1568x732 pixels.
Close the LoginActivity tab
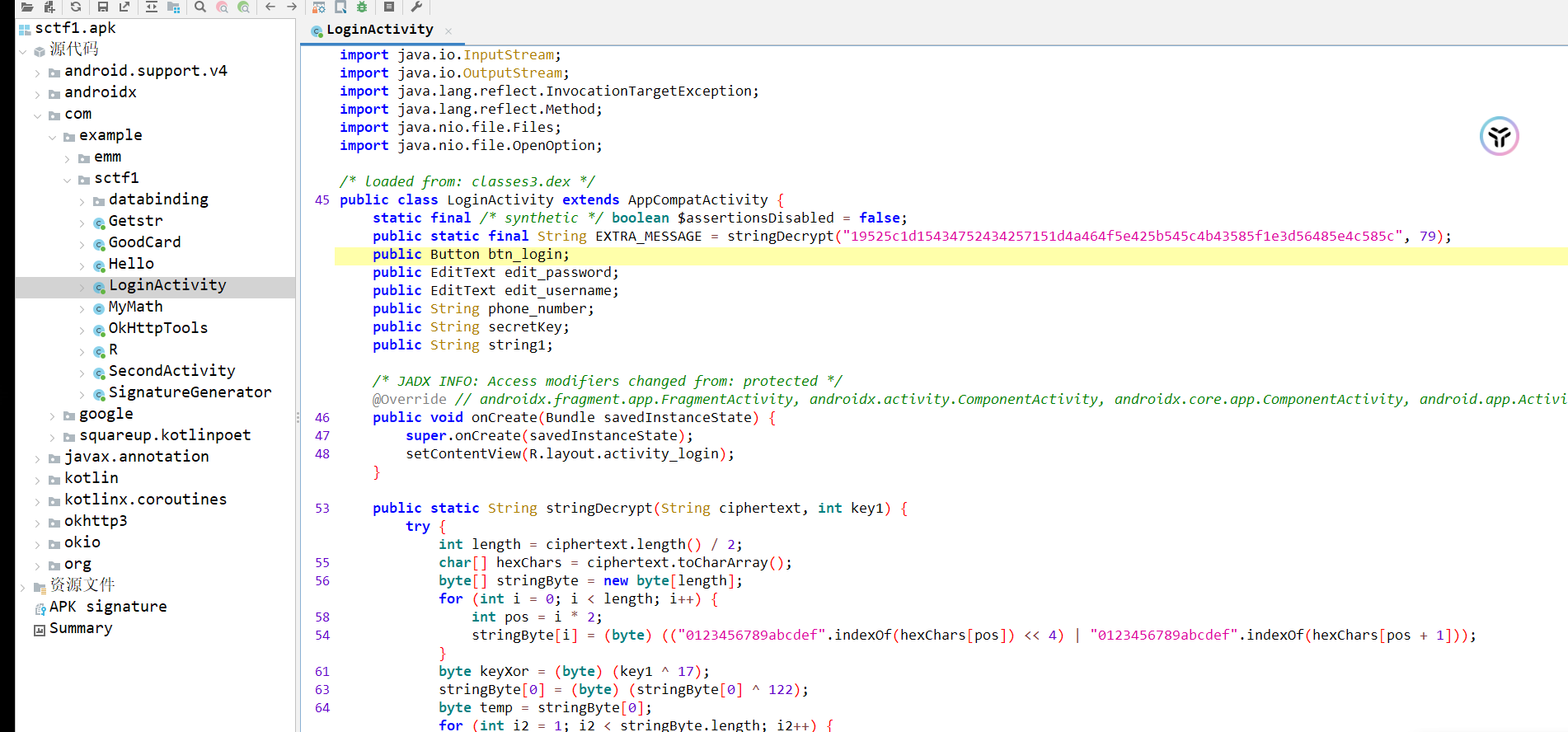448,31
